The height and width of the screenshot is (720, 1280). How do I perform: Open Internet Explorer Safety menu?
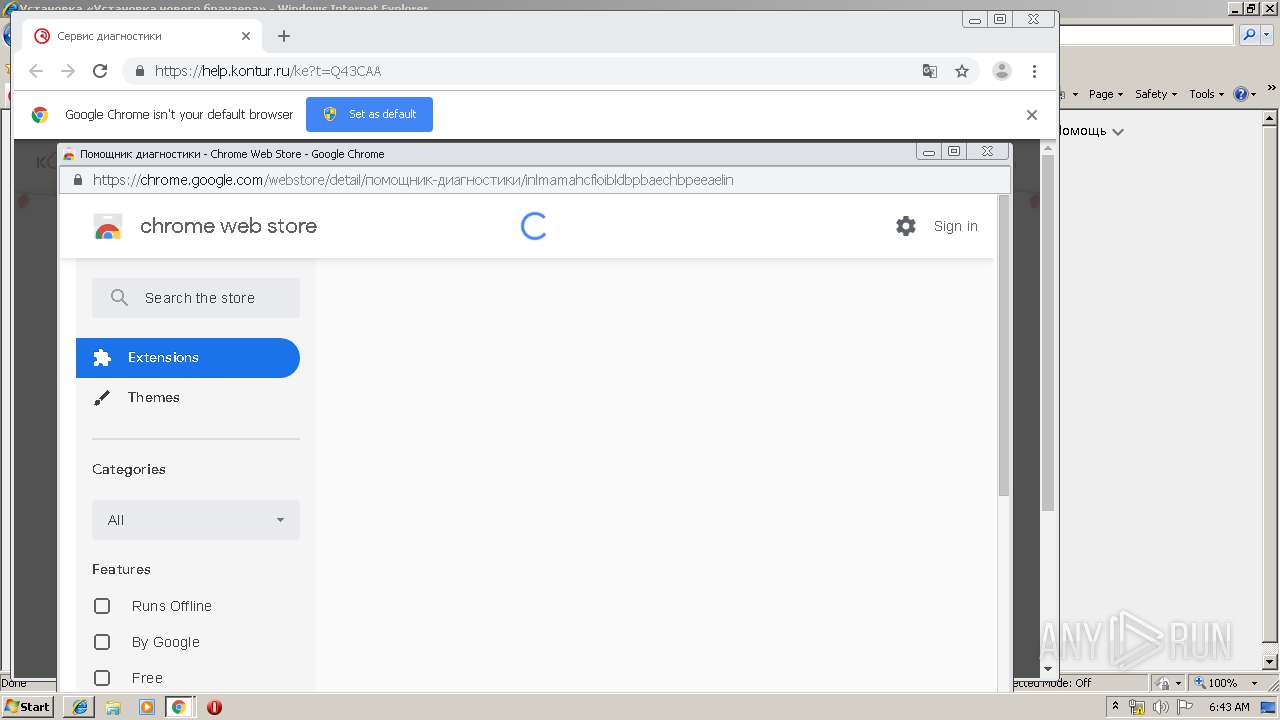click(1156, 94)
